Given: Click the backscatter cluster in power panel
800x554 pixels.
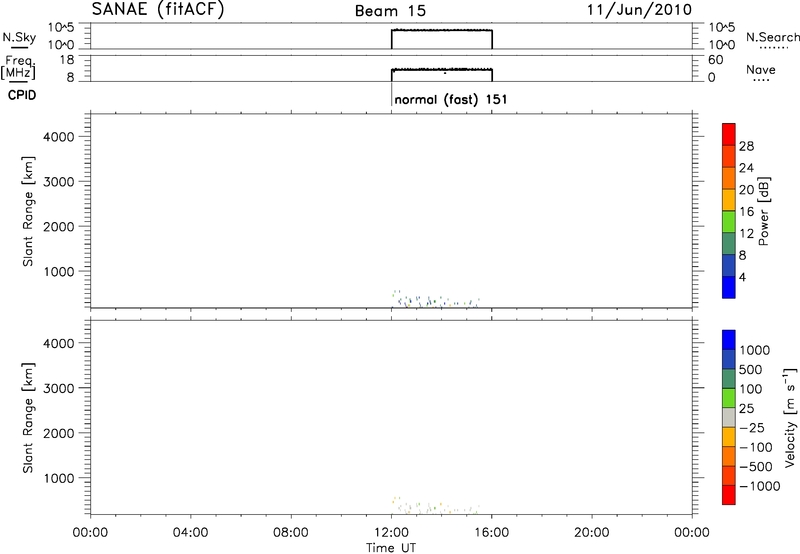Looking at the screenshot, I should pyautogui.click(x=436, y=299).
